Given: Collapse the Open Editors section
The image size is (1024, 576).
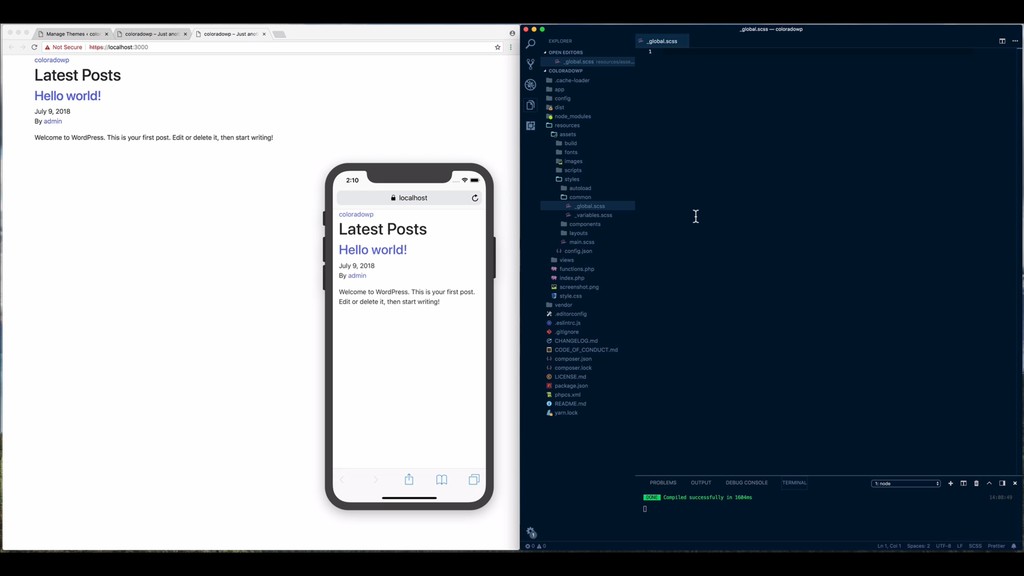Looking at the screenshot, I should point(566,52).
